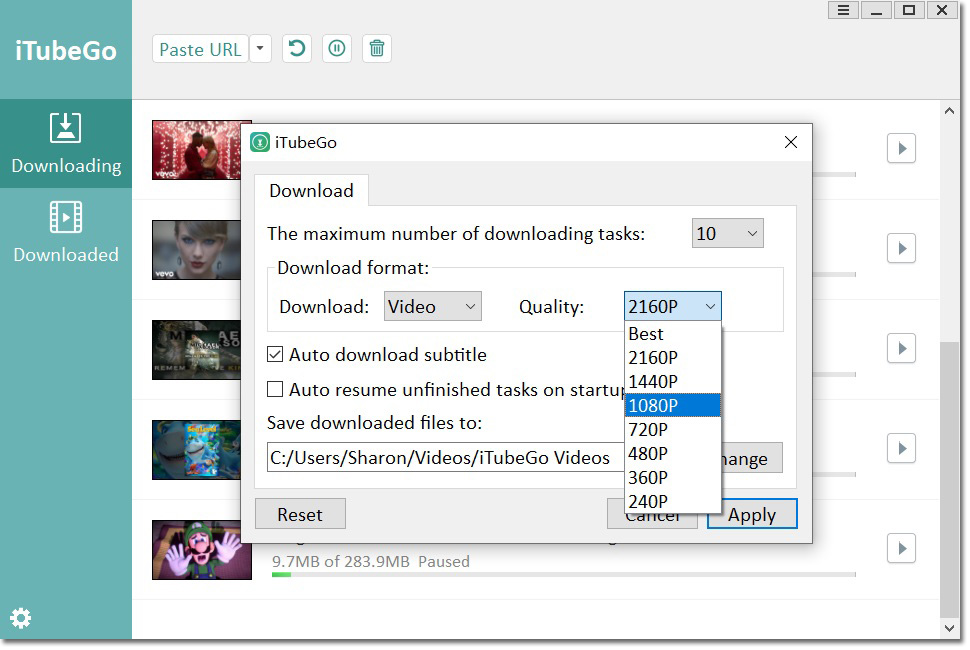The image size is (970, 650).
Task: Open the maximum downloading tasks dropdown
Action: click(x=728, y=233)
